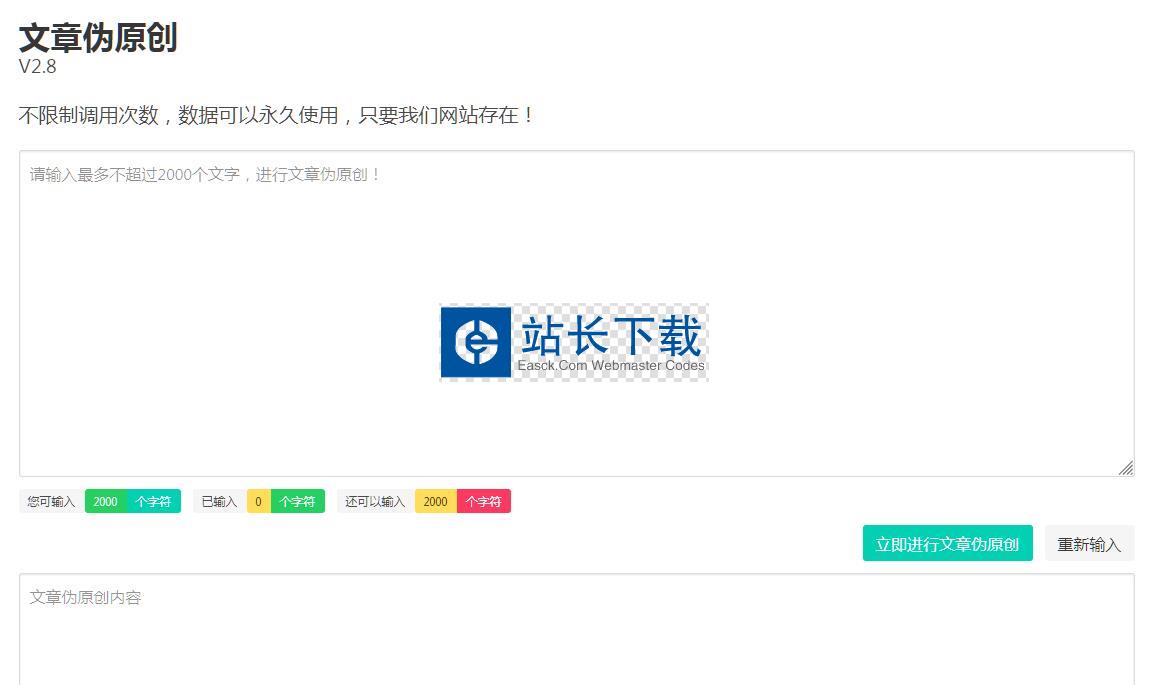
Task: Click the 已输入 label
Action: 219,501
